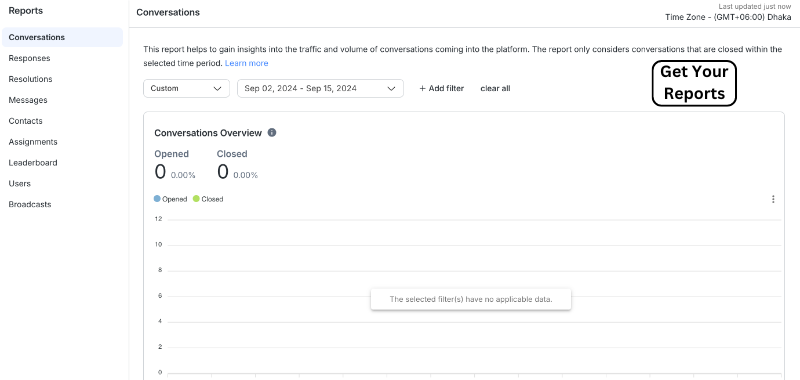Toggle the Opened series in the chart legend
This screenshot has width=800, height=380.
pos(170,199)
